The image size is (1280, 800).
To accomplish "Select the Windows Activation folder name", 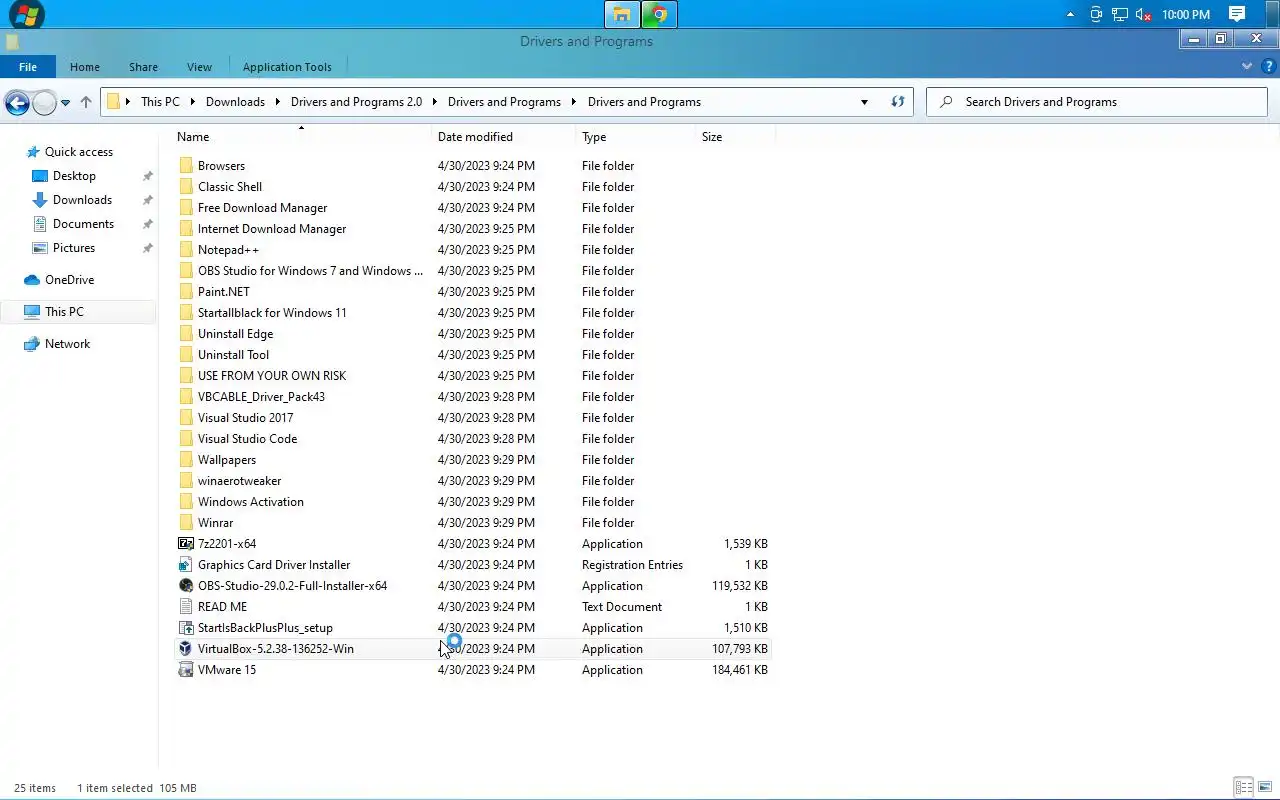I will (x=251, y=502).
